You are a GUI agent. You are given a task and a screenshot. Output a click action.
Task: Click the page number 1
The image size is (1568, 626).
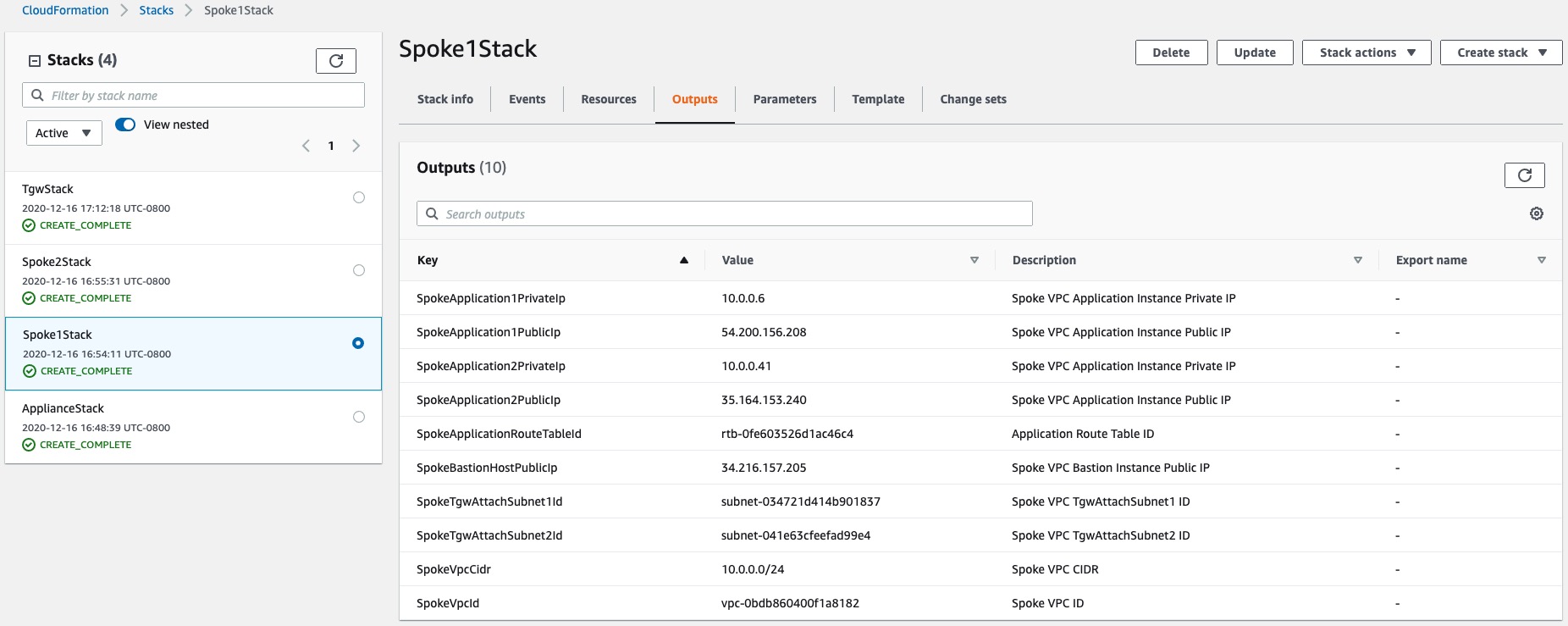pos(331,146)
